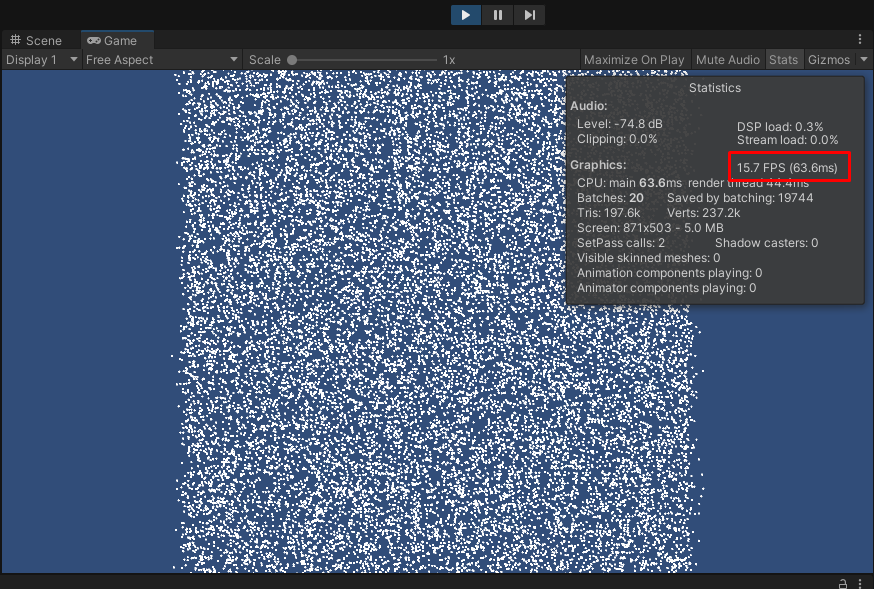The image size is (874, 589).
Task: Click the Scale slider handle
Action: [292, 60]
